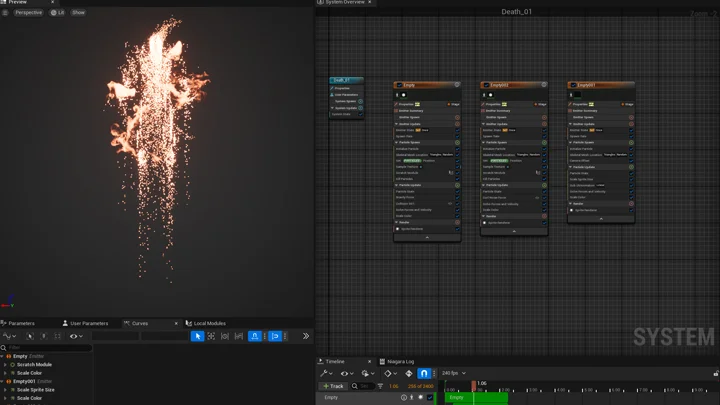Click the first curve value input field
The height and width of the screenshot is (405, 720).
tap(115, 336)
